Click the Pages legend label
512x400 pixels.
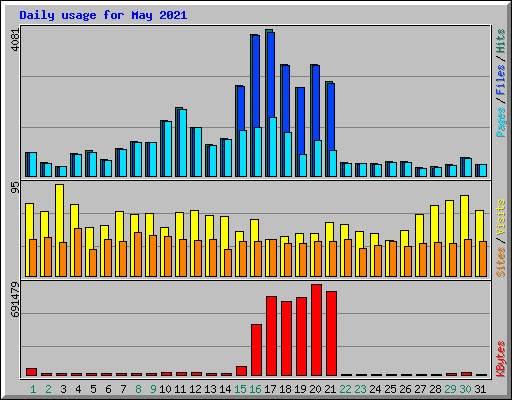point(501,122)
